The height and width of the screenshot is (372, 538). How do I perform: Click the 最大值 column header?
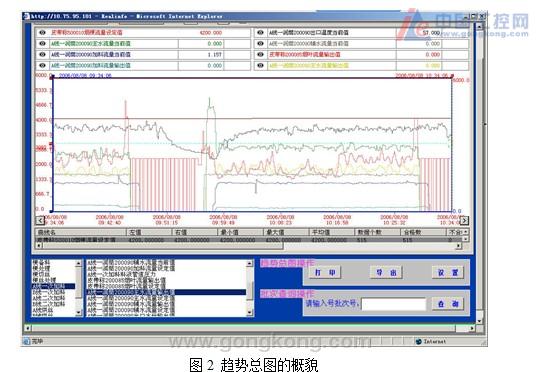tap(286, 232)
